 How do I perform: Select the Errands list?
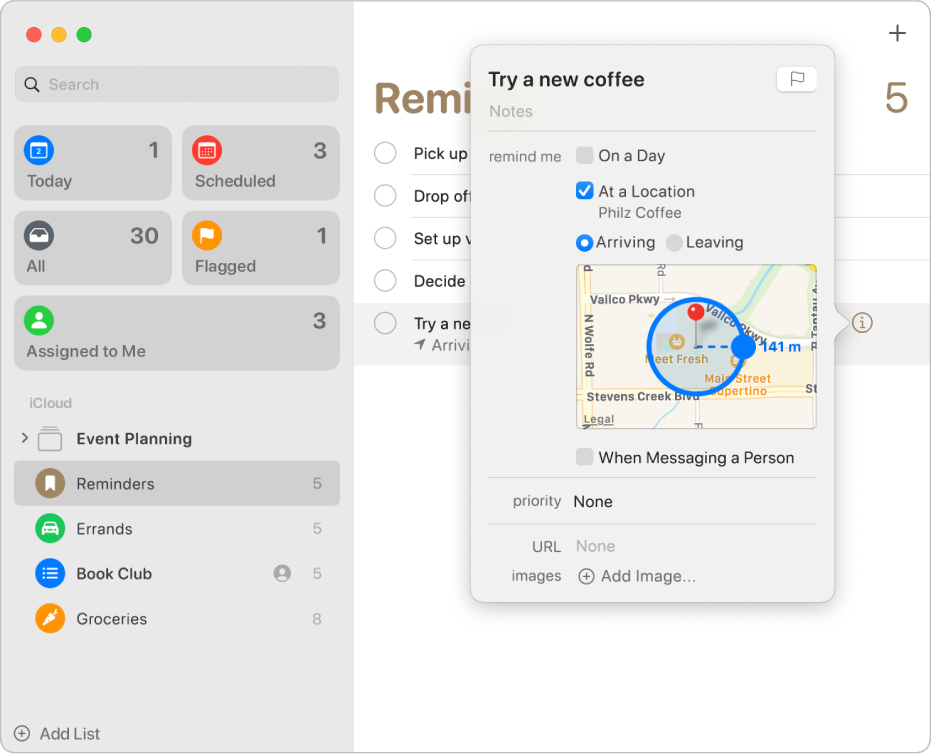pyautogui.click(x=177, y=528)
